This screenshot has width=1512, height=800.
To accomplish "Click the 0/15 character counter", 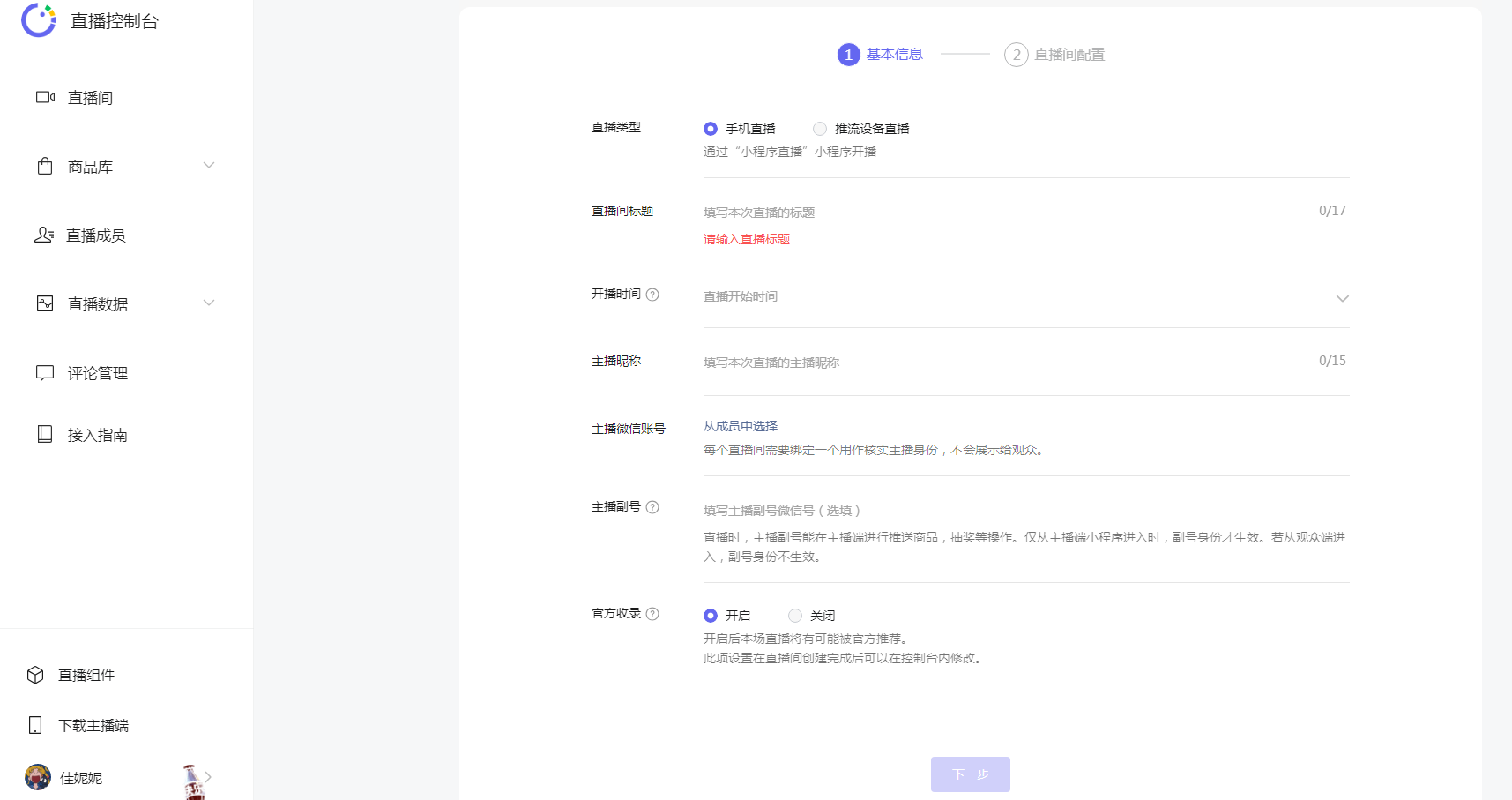I will (1332, 361).
